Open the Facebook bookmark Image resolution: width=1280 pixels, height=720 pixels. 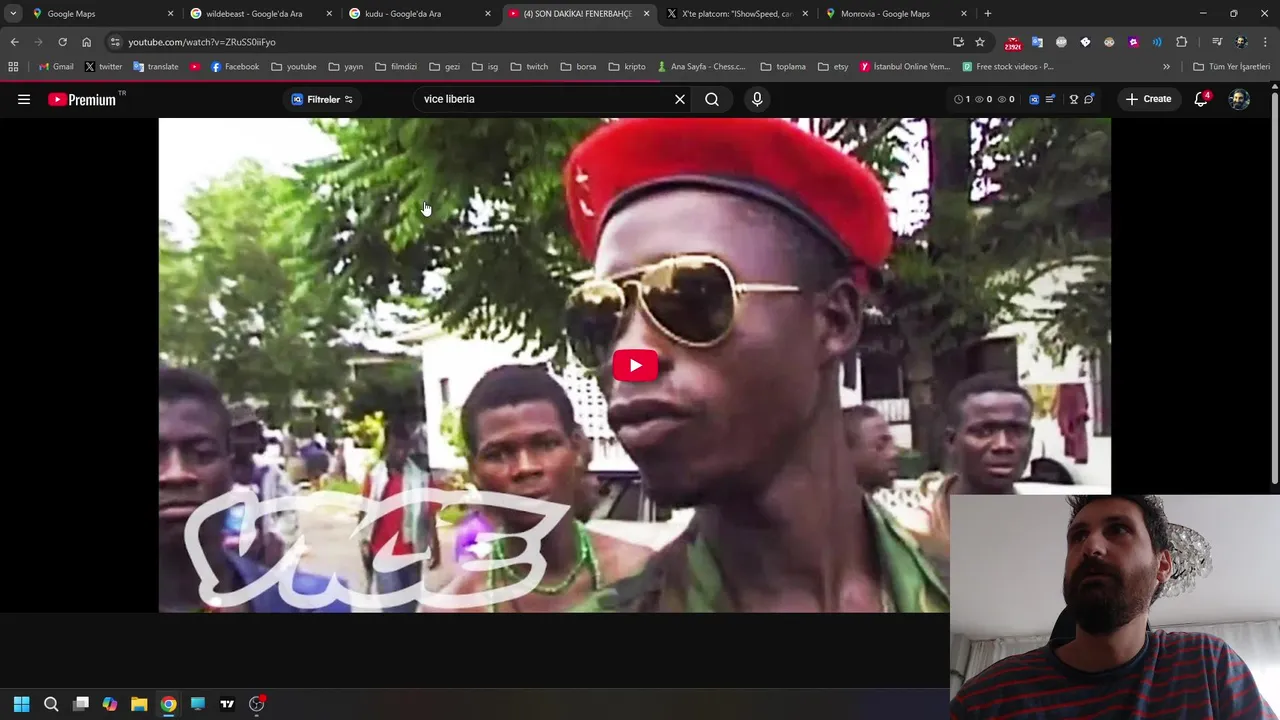point(234,67)
